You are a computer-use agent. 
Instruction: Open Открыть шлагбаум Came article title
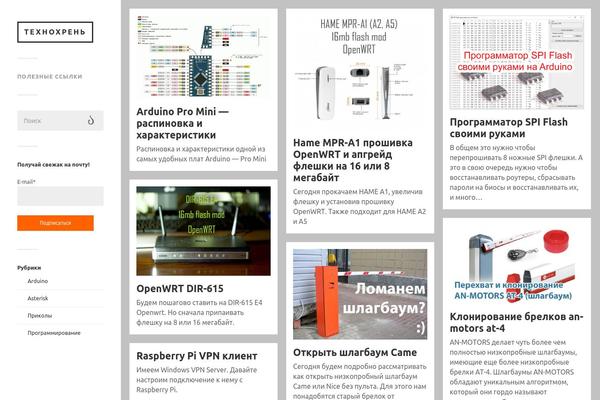click(355, 353)
